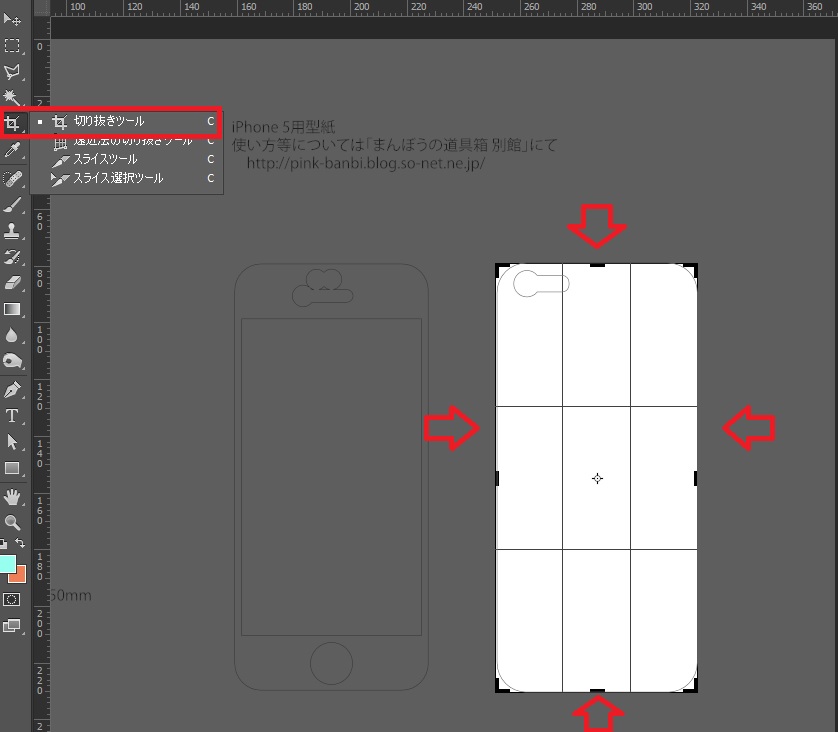Screen dimensions: 838x732
Task: Select the Move tool
Action: [12, 20]
